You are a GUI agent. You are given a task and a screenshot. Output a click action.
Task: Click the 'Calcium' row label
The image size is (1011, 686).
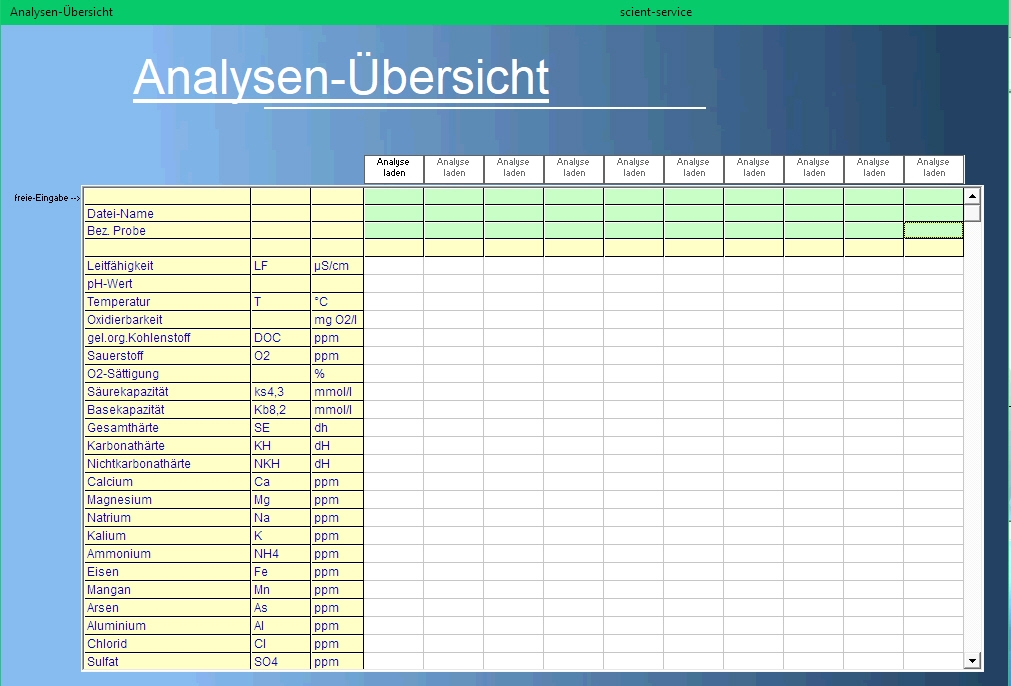(x=167, y=482)
